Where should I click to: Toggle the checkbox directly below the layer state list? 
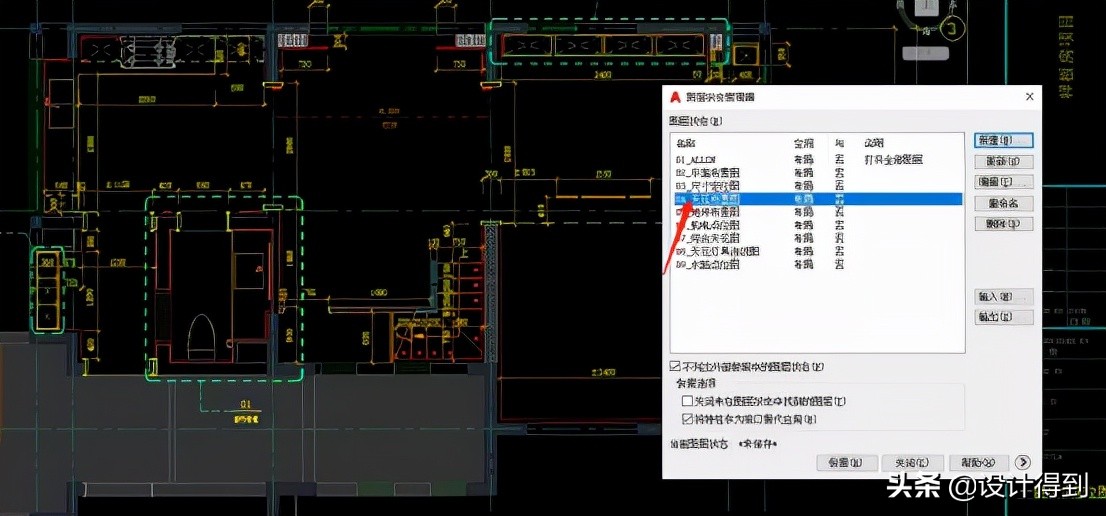click(x=675, y=367)
